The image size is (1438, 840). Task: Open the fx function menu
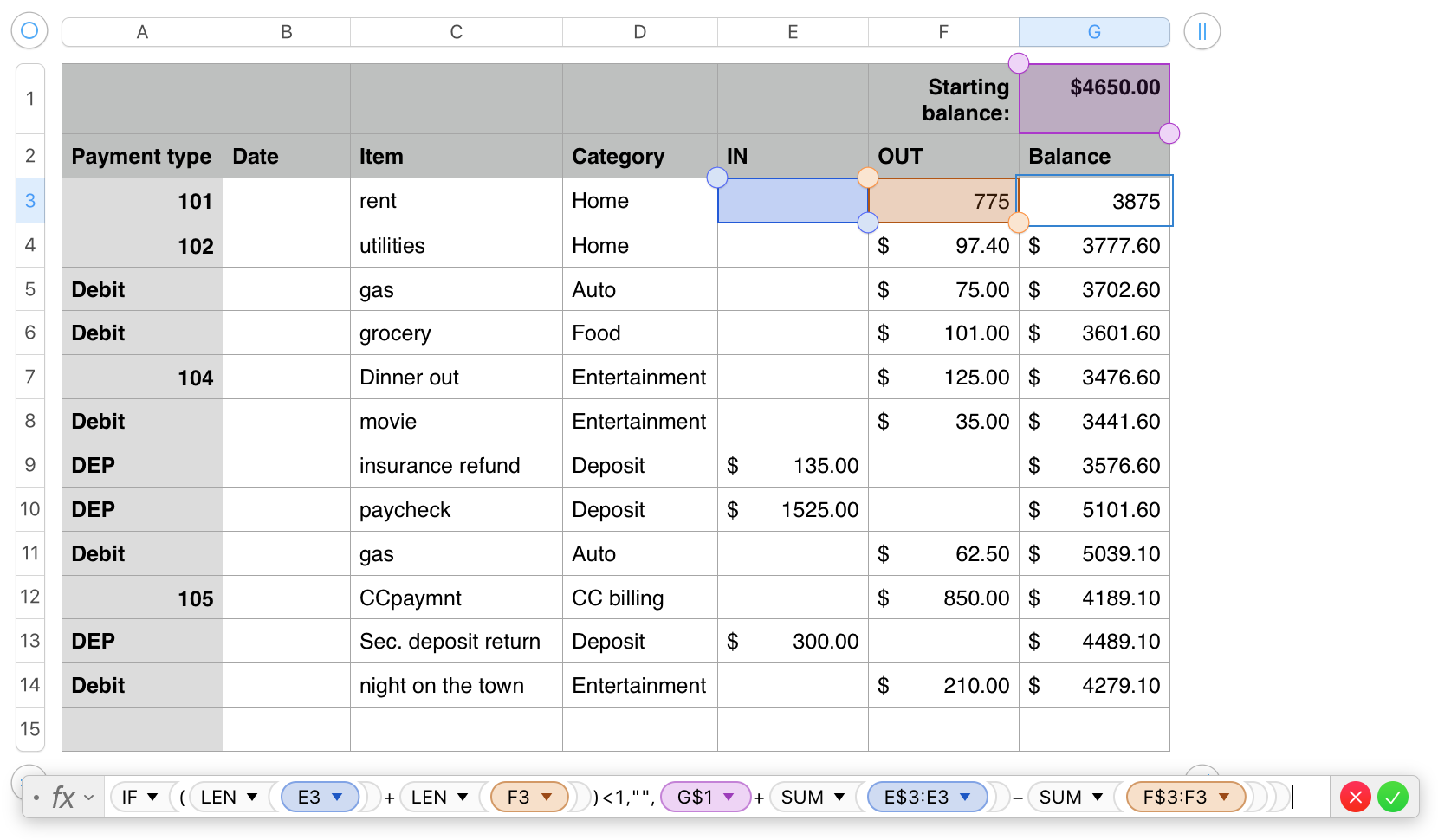point(72,797)
